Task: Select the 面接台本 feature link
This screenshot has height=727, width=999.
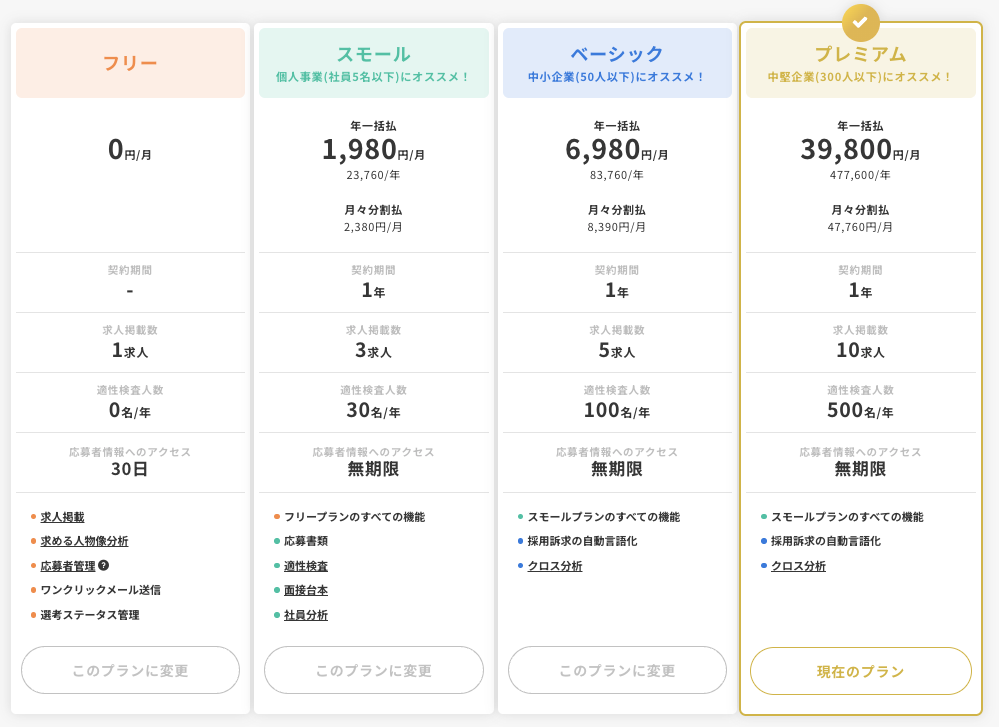Action: [x=306, y=590]
